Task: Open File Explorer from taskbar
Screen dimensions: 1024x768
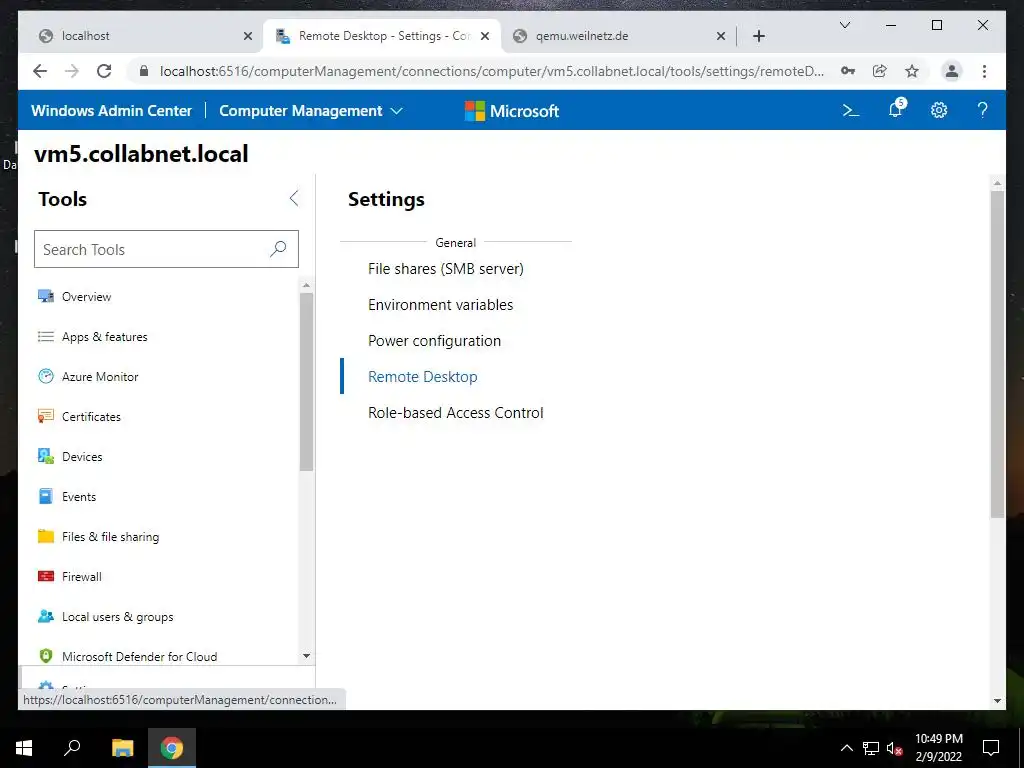Action: (122, 748)
